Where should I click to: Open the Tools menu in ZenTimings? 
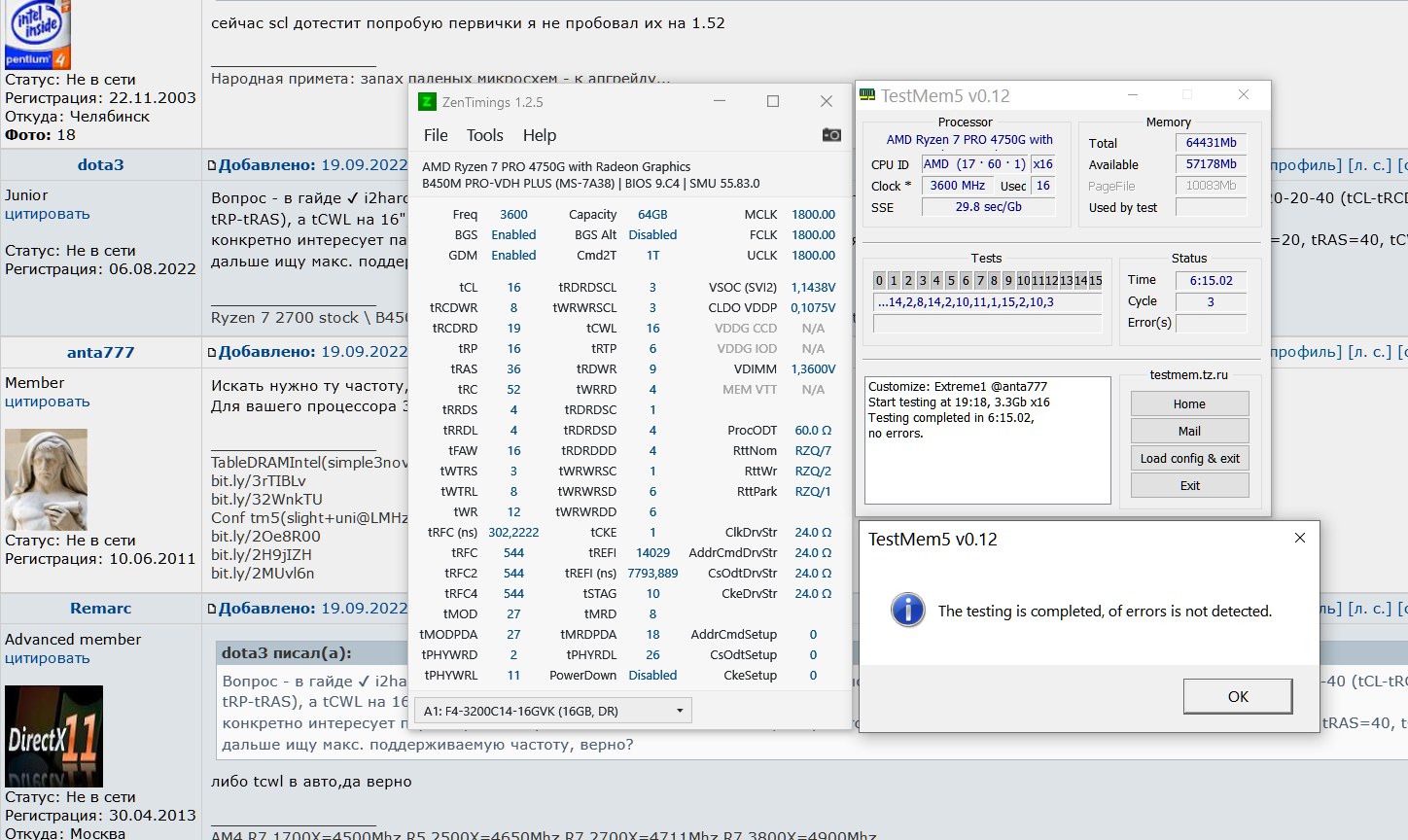tap(485, 135)
